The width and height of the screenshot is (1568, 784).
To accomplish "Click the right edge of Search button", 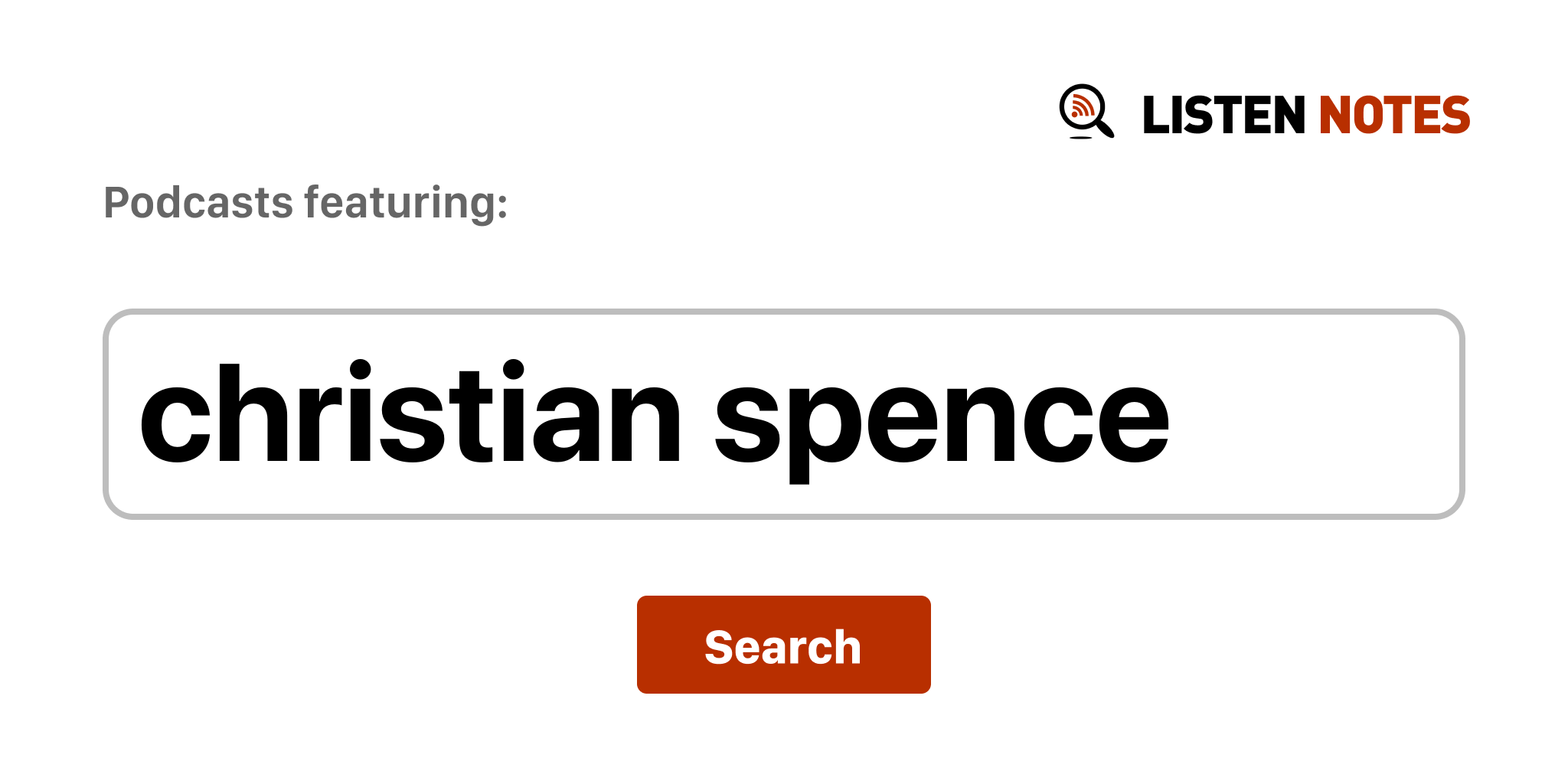I will (x=920, y=645).
